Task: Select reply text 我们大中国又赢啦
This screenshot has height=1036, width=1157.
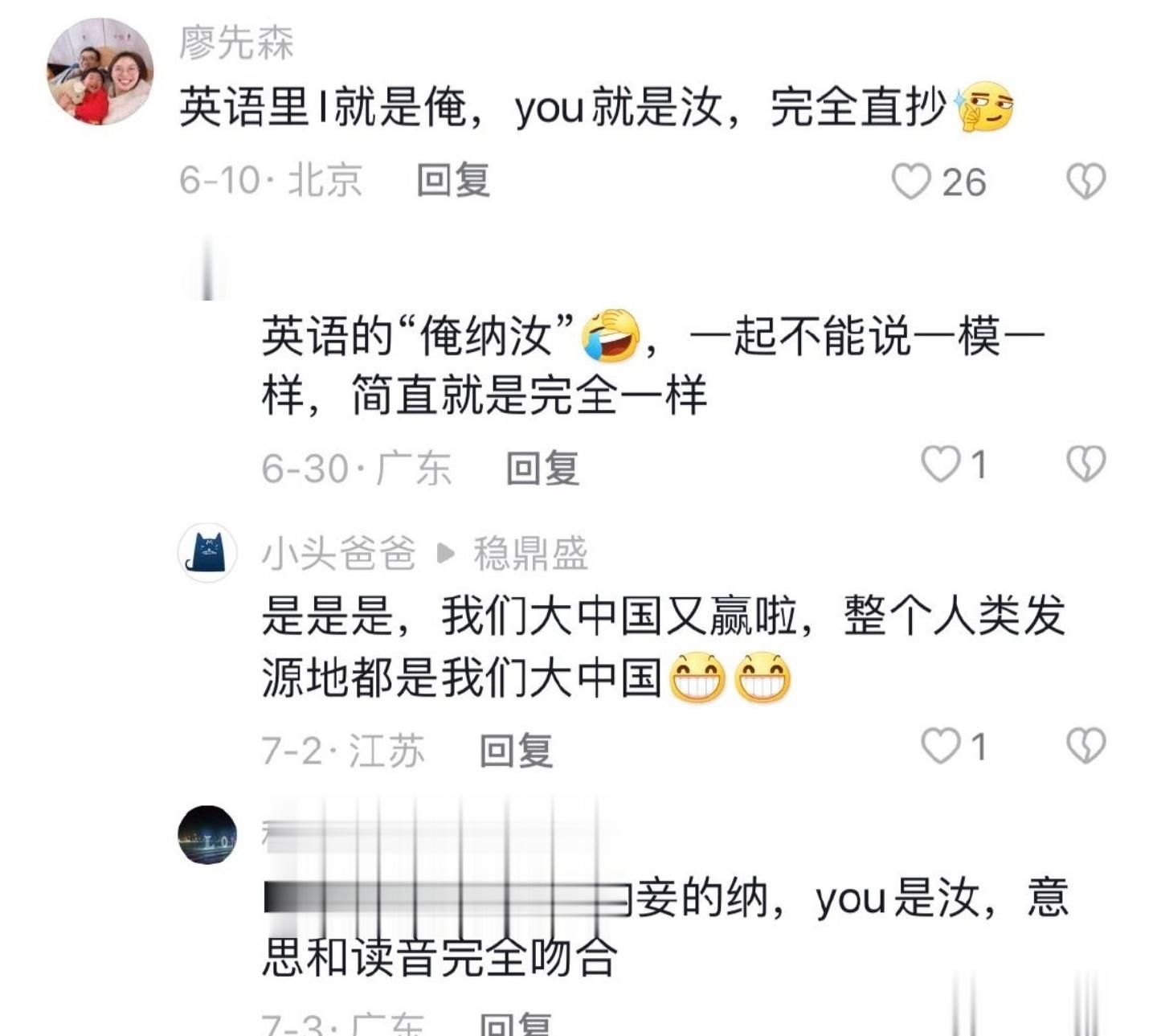Action: click(x=619, y=616)
